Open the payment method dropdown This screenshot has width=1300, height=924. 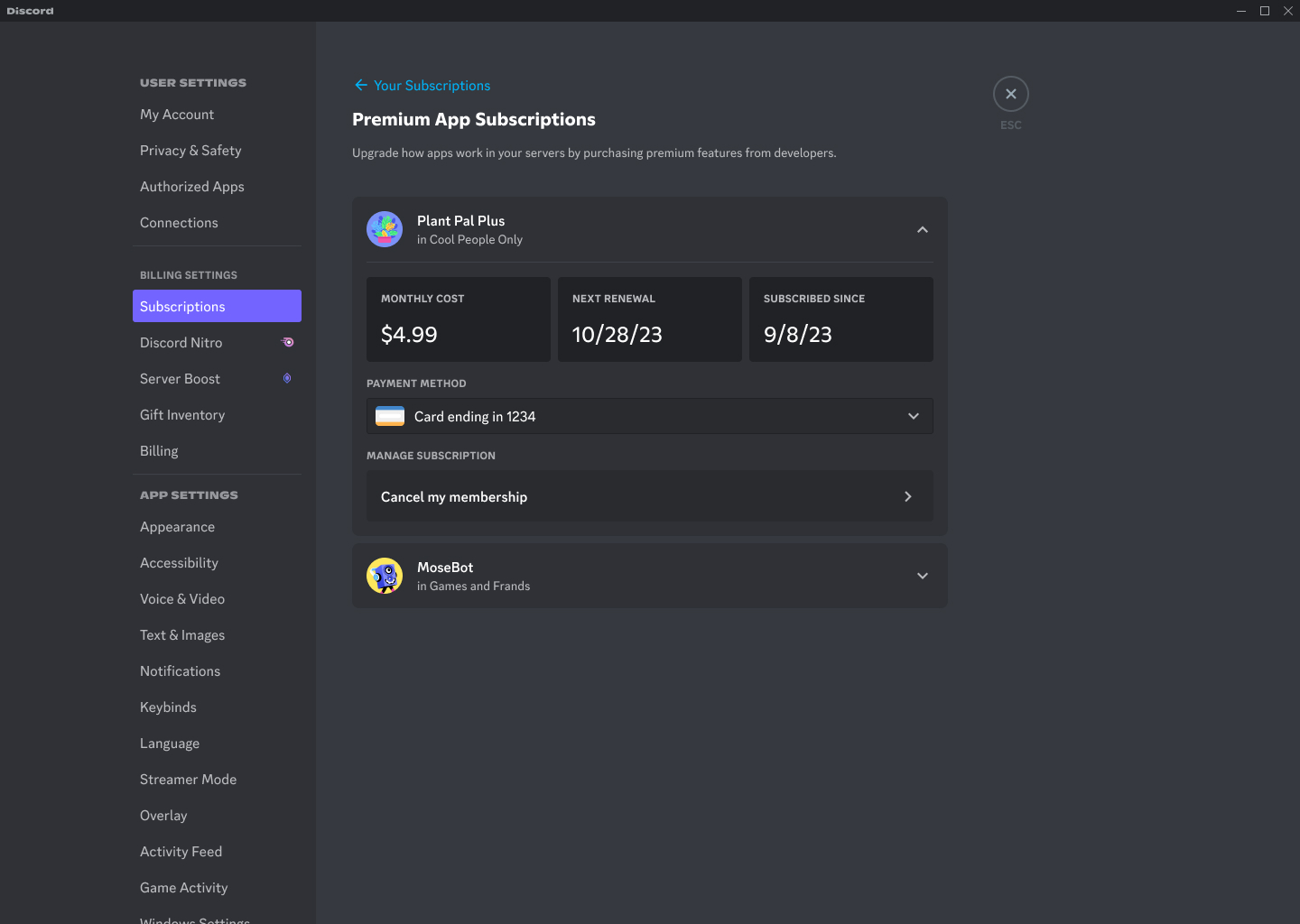(913, 416)
